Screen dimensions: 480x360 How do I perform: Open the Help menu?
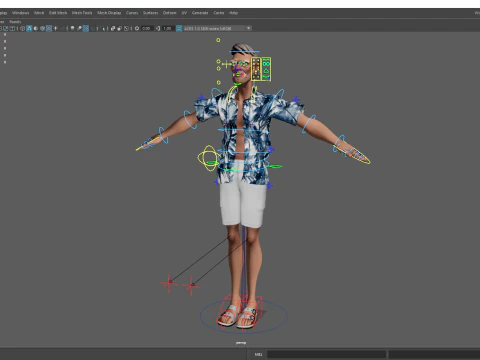[233, 13]
